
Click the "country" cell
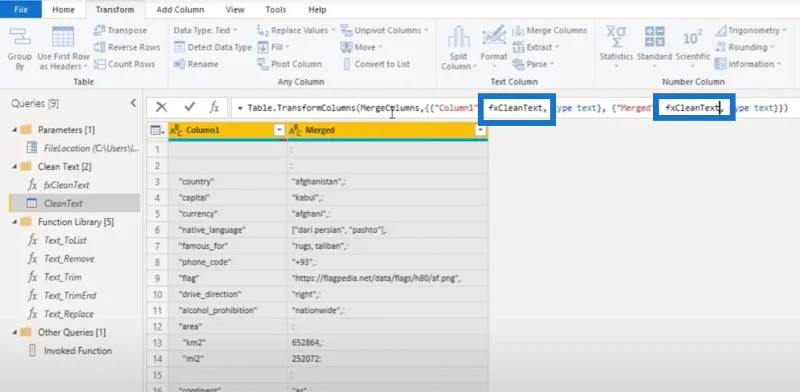[x=228, y=182]
